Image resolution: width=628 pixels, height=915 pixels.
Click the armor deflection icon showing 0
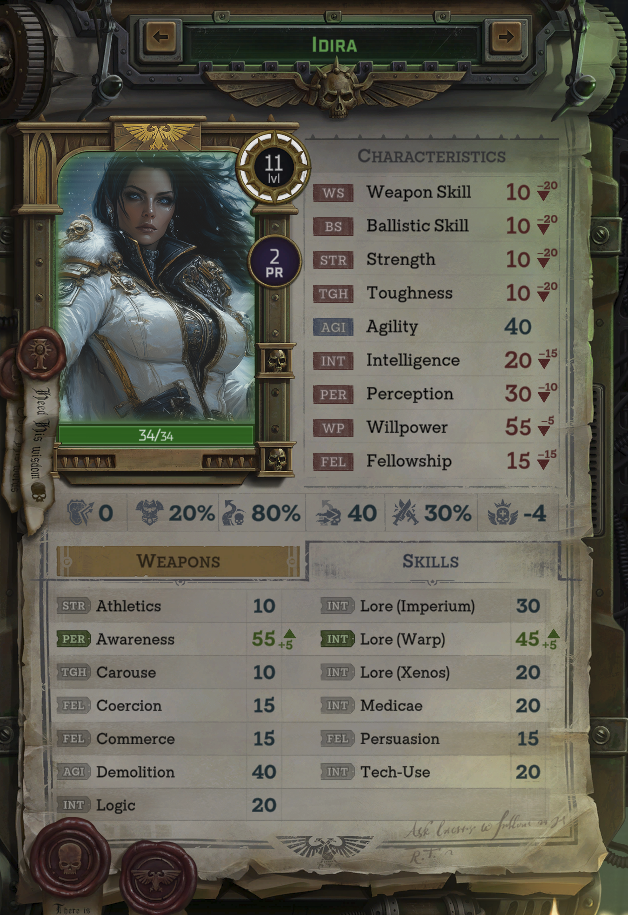[x=80, y=513]
